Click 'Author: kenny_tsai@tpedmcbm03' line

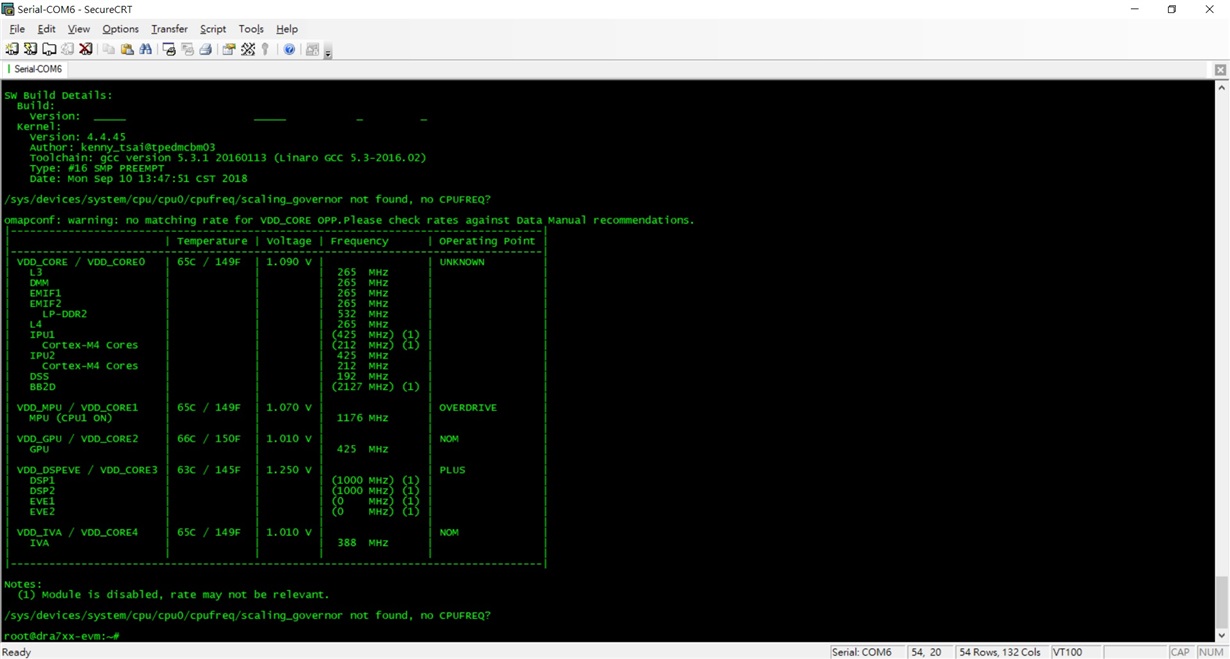coord(122,147)
